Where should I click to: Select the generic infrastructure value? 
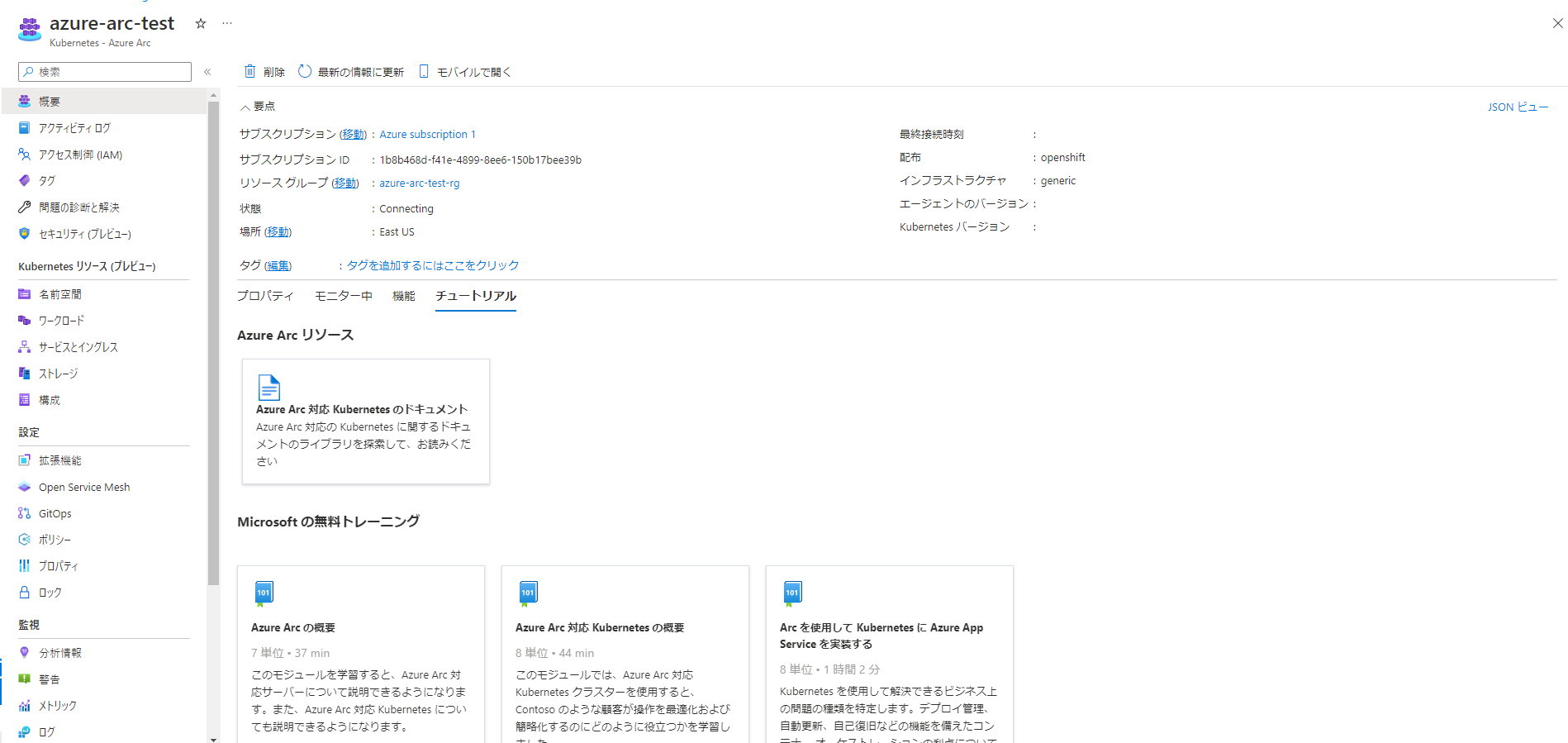[x=1058, y=181]
